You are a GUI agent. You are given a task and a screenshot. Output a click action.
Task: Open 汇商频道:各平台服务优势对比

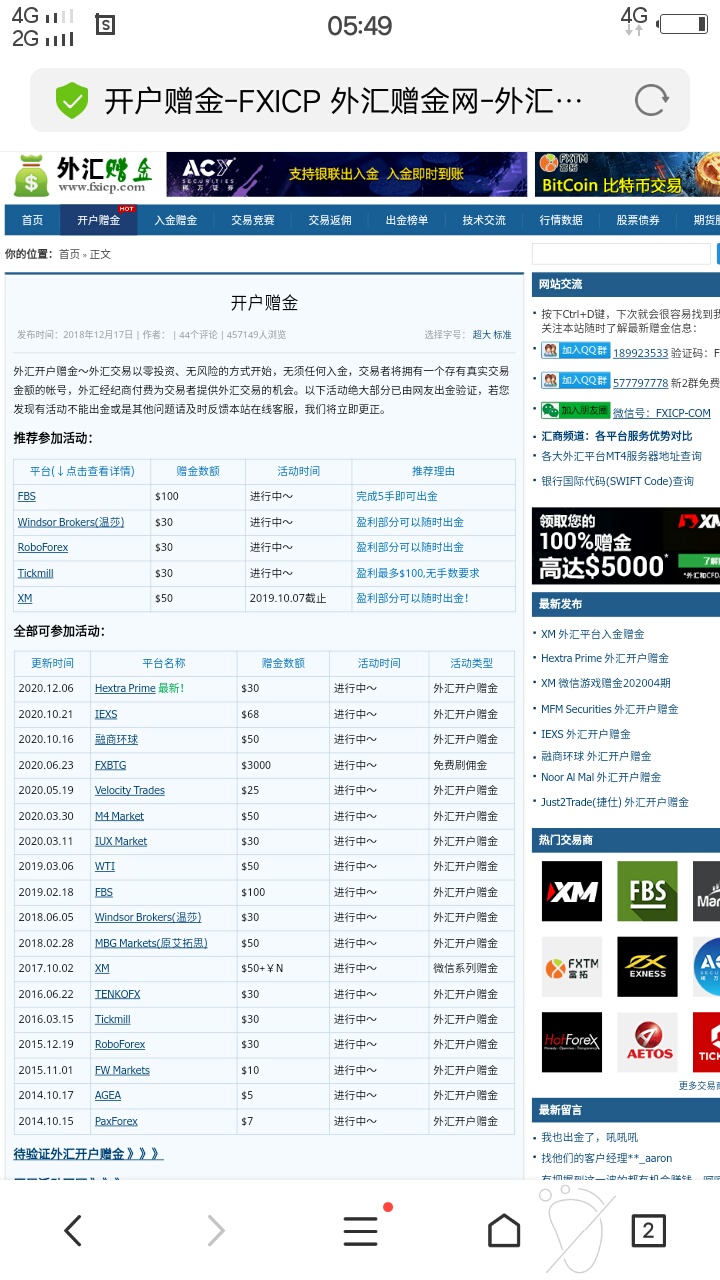(617, 436)
